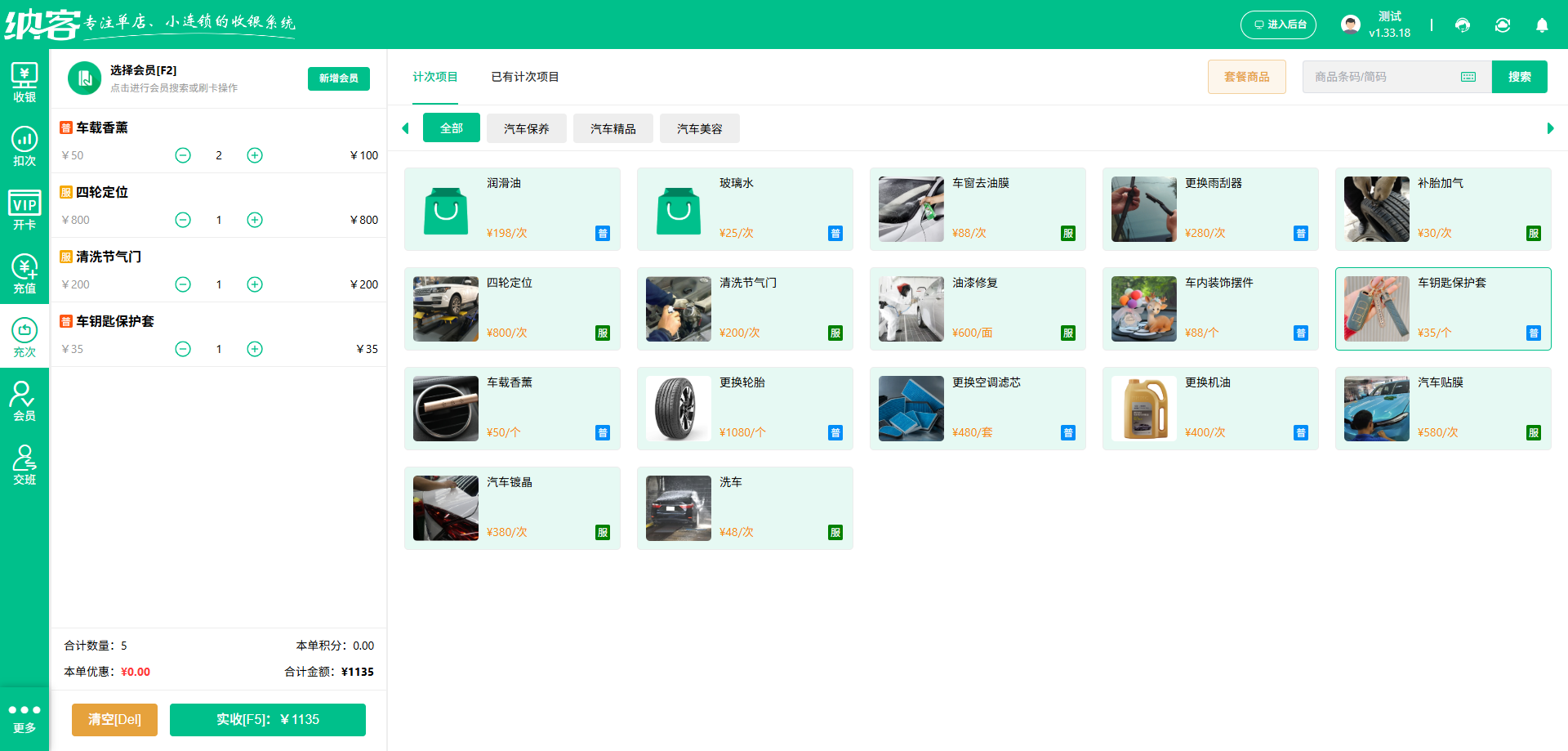The width and height of the screenshot is (1568, 751).
Task: Decrease 四轮定位 quantity with minus stepper
Action: click(x=182, y=219)
